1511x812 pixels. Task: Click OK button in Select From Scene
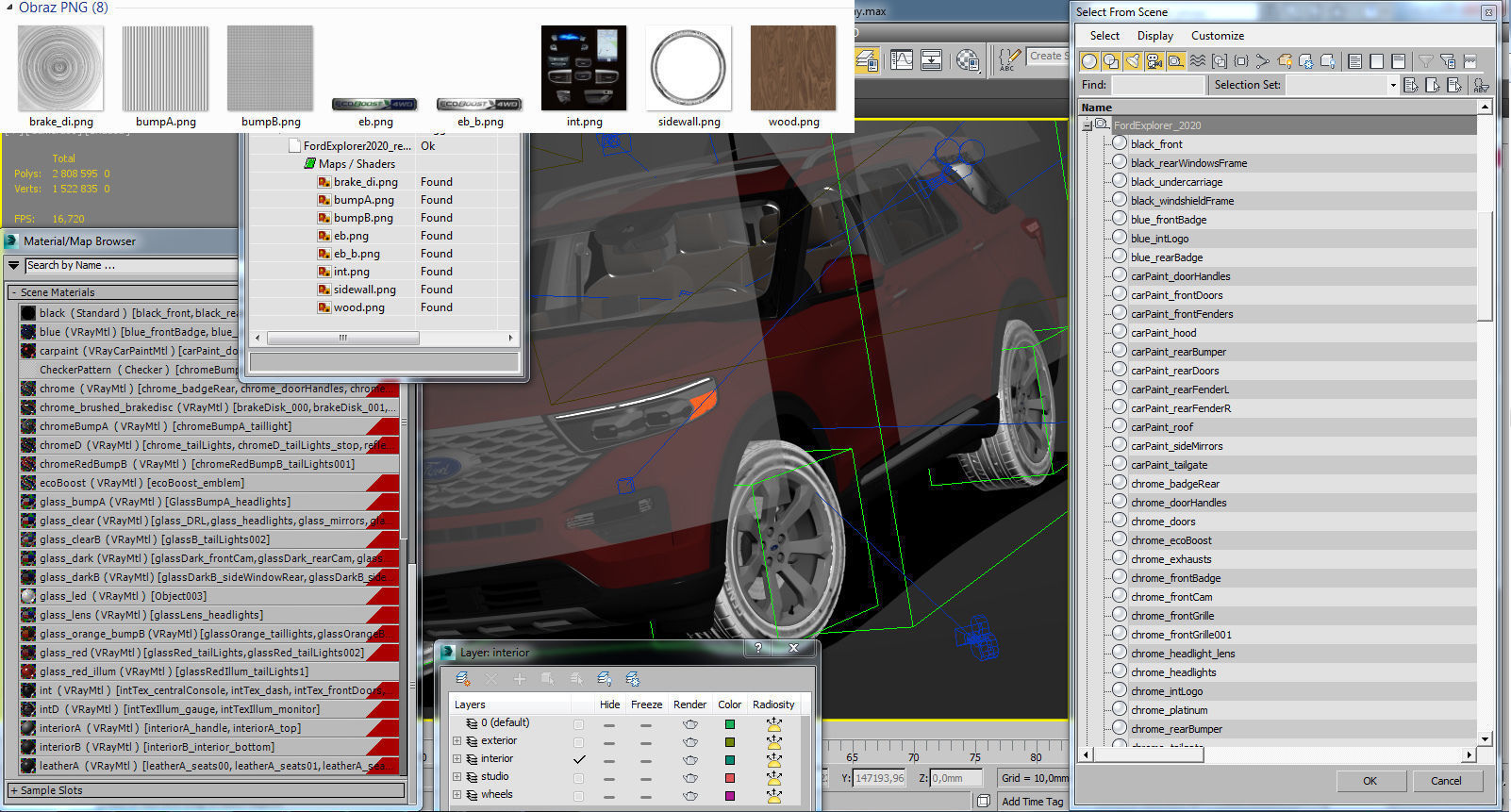(x=1370, y=781)
